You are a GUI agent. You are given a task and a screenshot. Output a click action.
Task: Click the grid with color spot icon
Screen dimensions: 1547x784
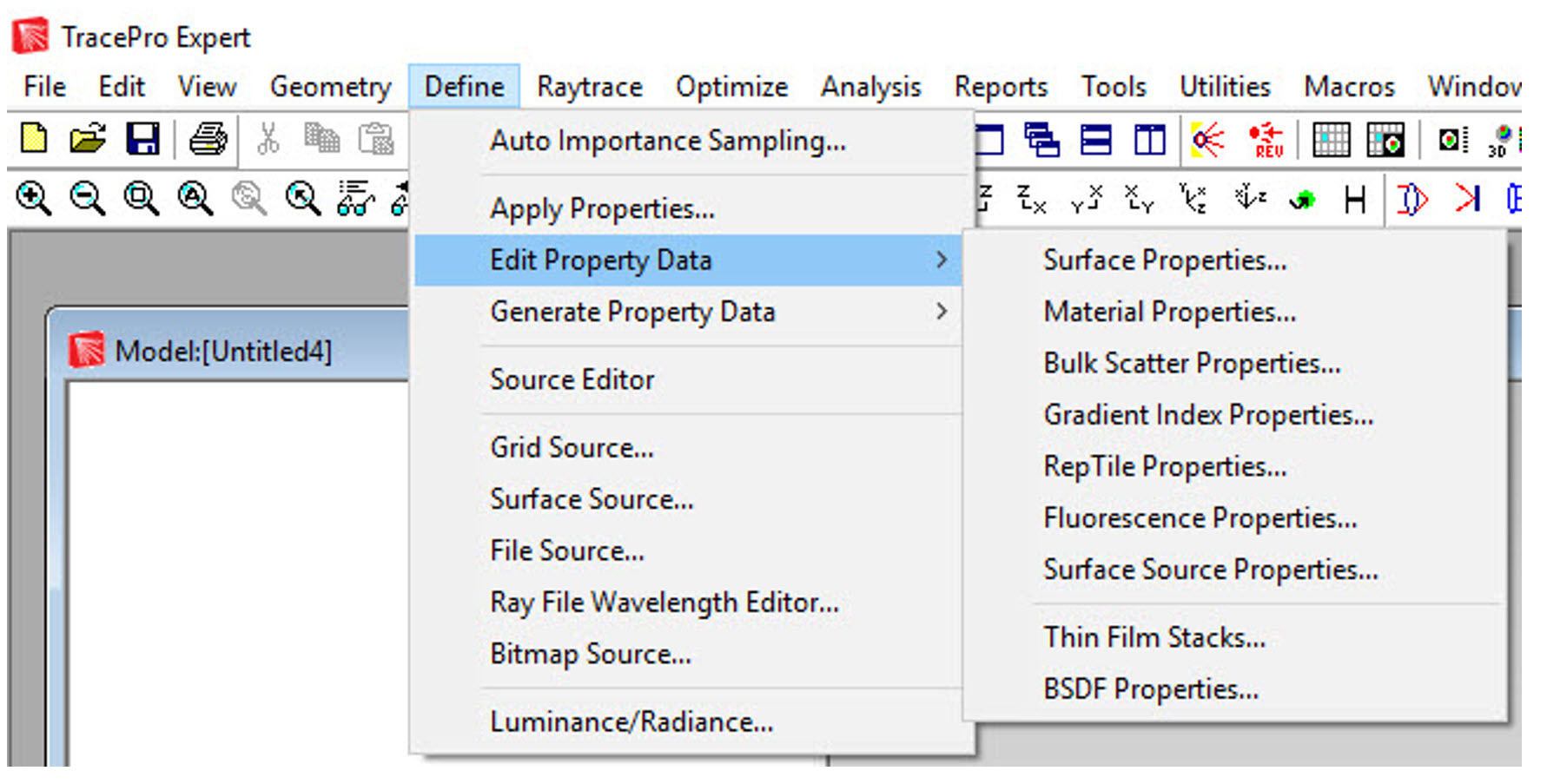click(x=1385, y=139)
